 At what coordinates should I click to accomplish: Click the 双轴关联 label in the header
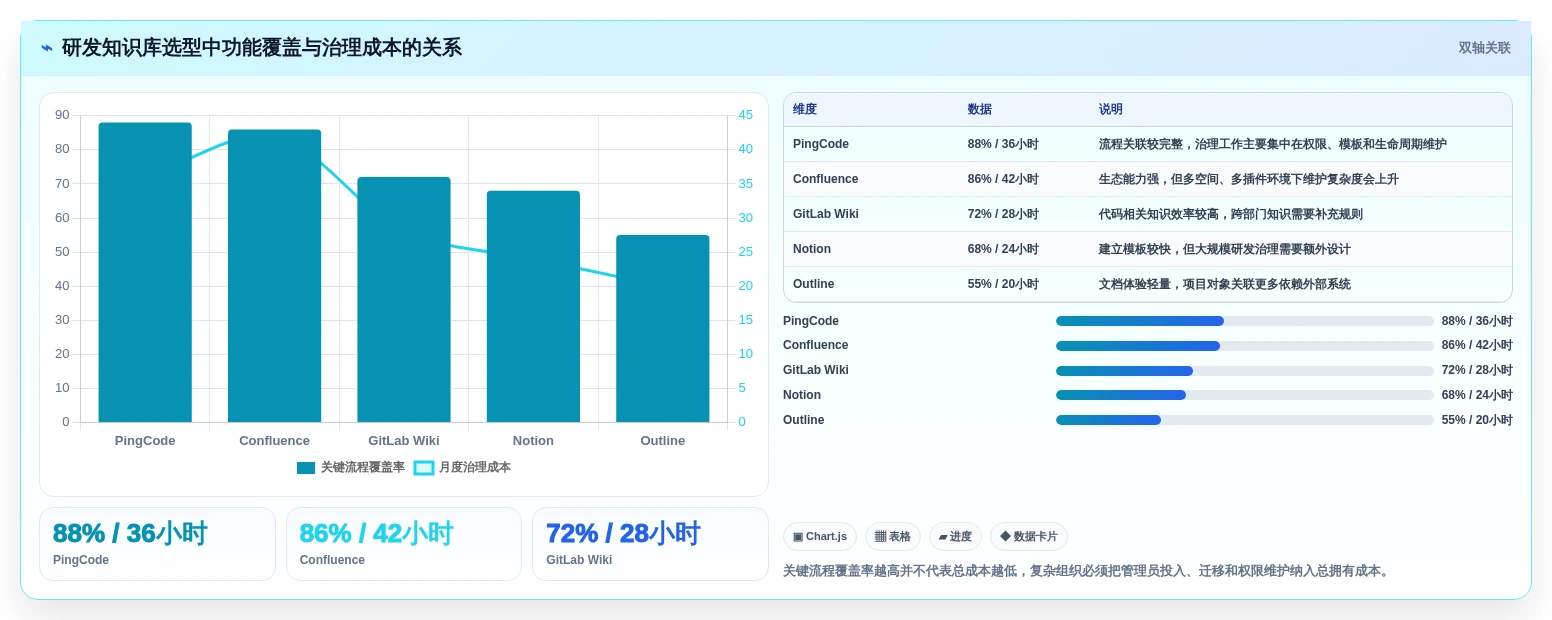point(1484,48)
